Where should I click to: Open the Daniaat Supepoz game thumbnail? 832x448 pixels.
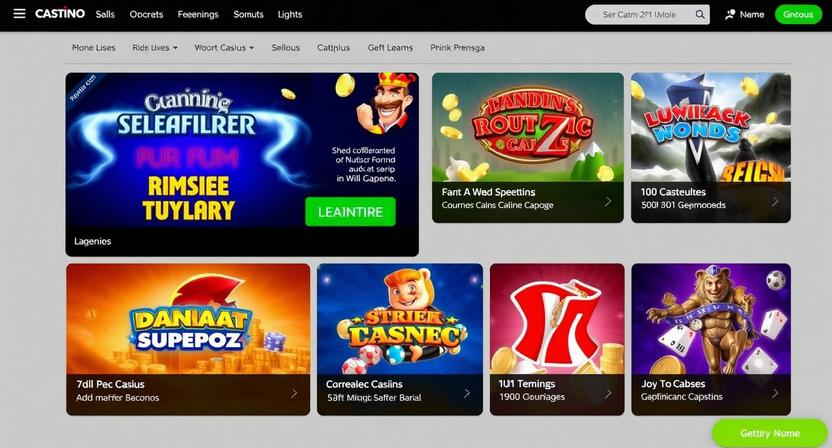pyautogui.click(x=188, y=319)
